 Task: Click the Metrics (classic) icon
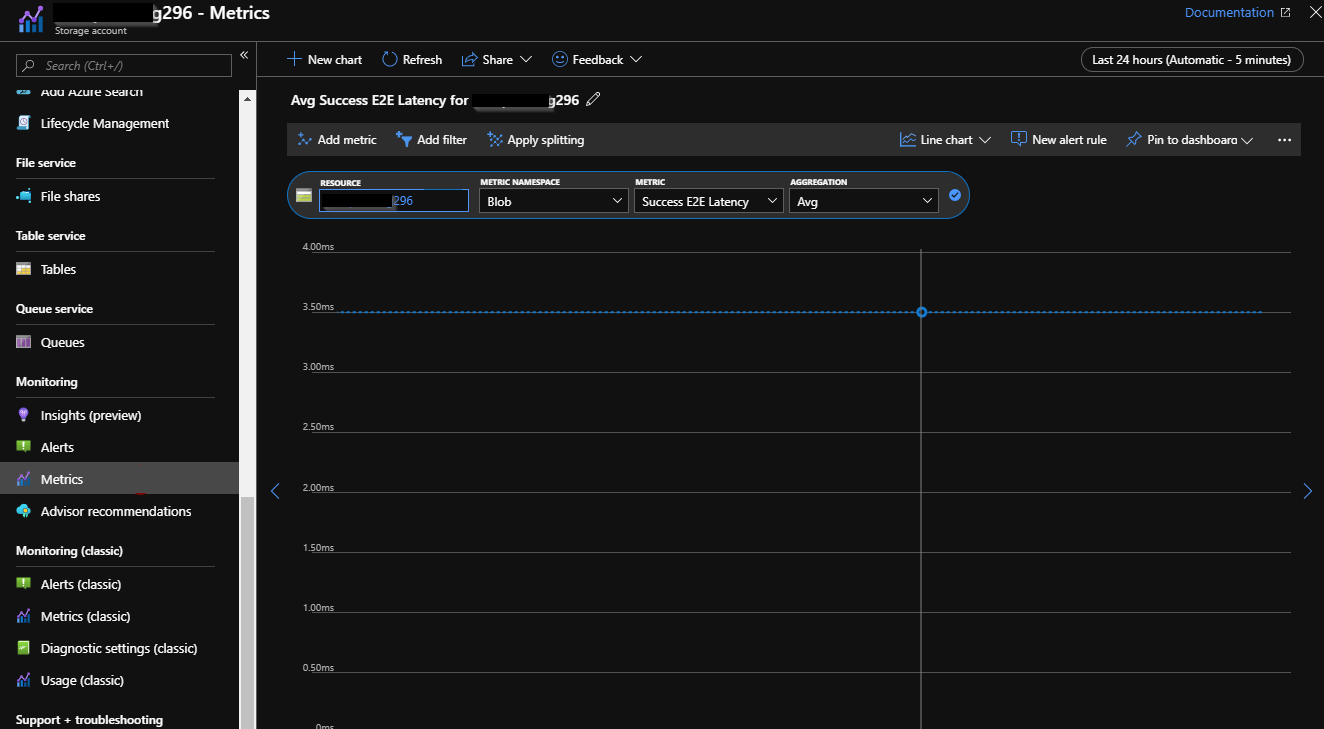[24, 616]
